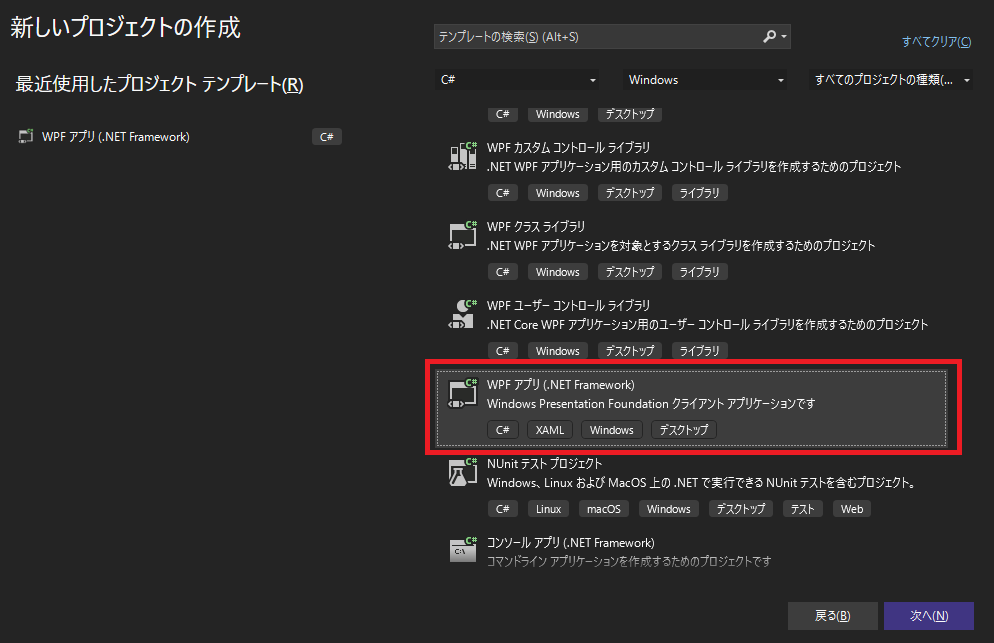
Task: Click the Windows Presentation Foundation description text
Action: point(651,404)
